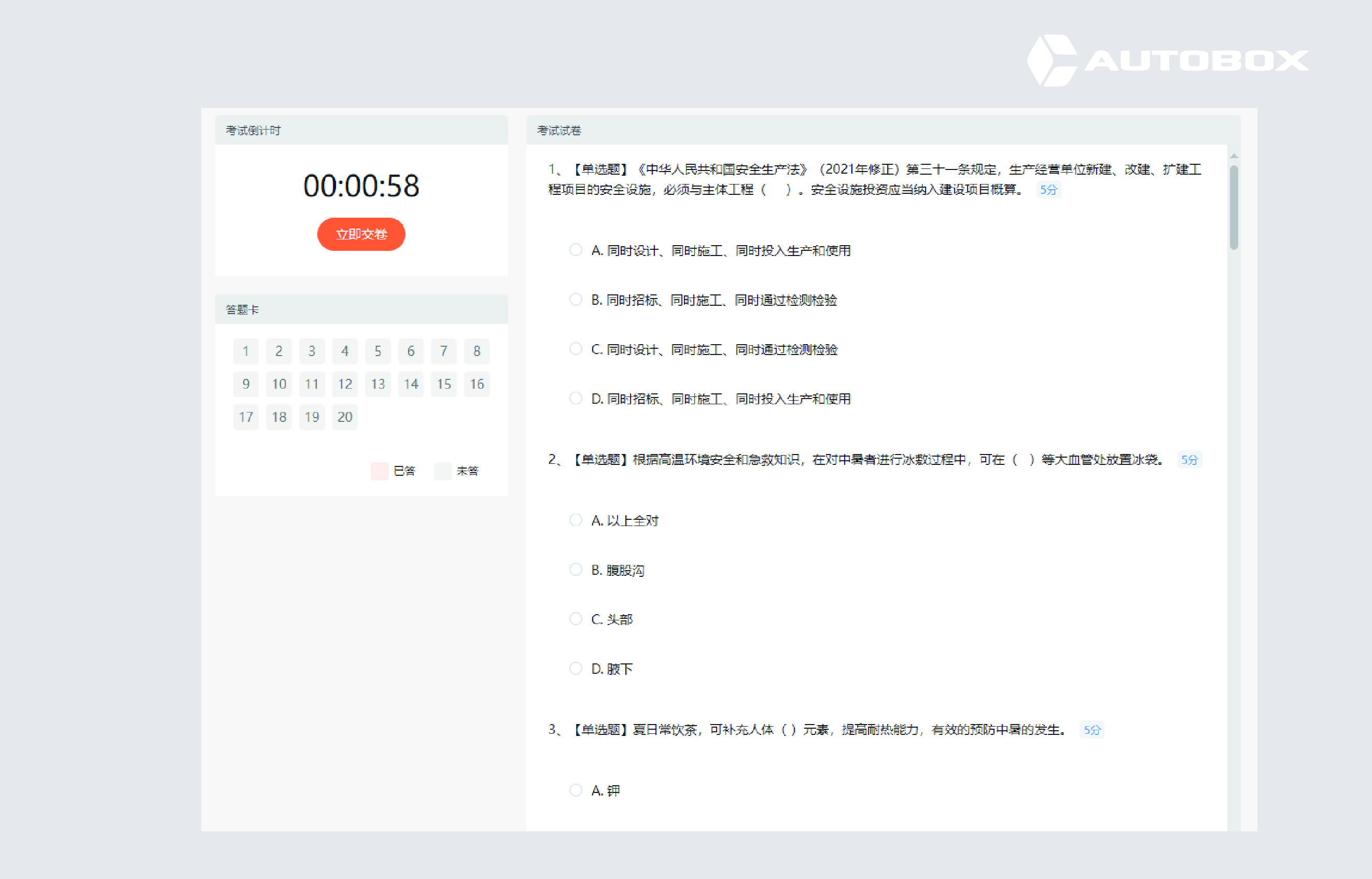This screenshot has width=1372, height=879.
Task: Pick option C for question 1
Action: pos(576,349)
